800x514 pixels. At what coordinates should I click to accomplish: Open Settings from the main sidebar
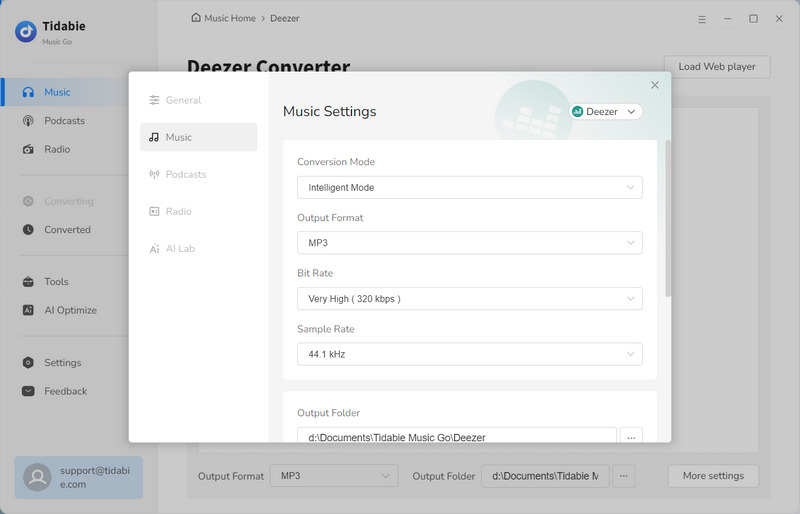(65, 363)
